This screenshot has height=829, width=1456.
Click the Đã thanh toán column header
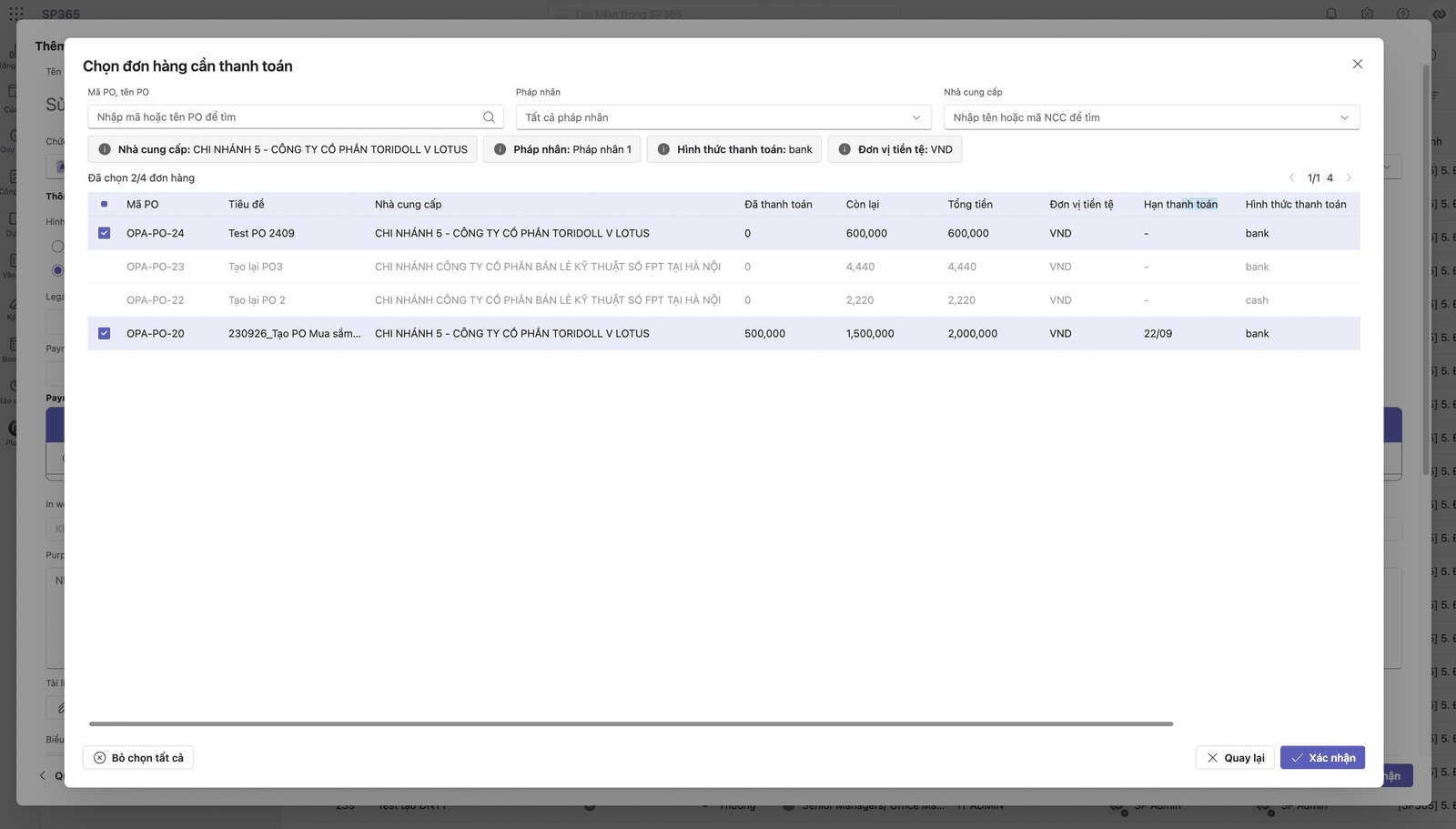pyautogui.click(x=778, y=205)
